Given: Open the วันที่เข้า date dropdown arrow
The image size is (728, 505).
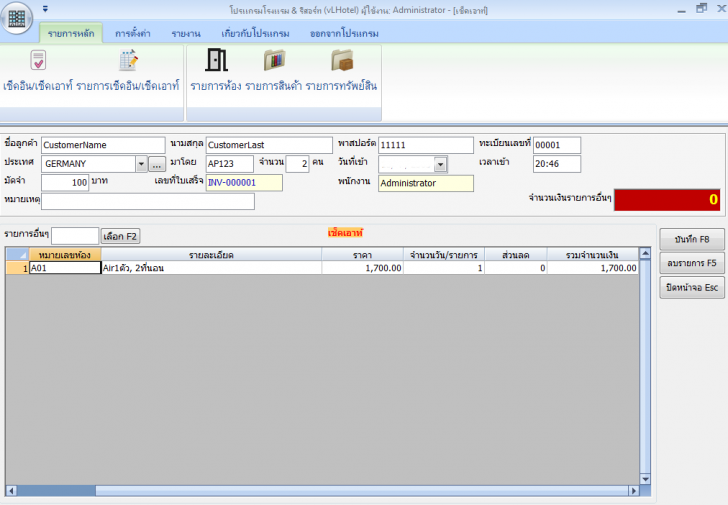Looking at the screenshot, I should click(441, 164).
